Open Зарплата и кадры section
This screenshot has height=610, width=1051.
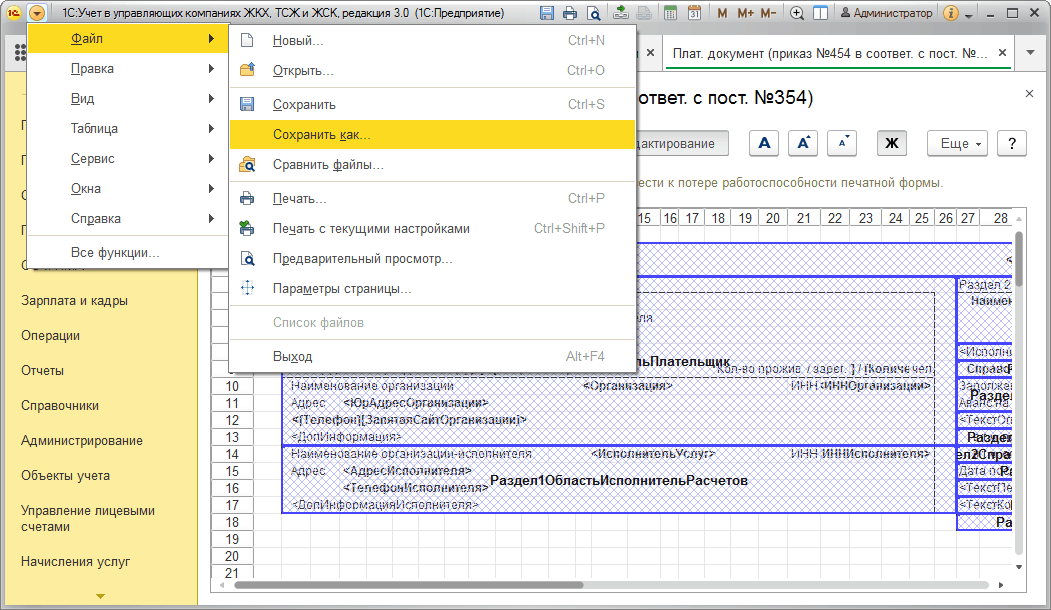[74, 301]
